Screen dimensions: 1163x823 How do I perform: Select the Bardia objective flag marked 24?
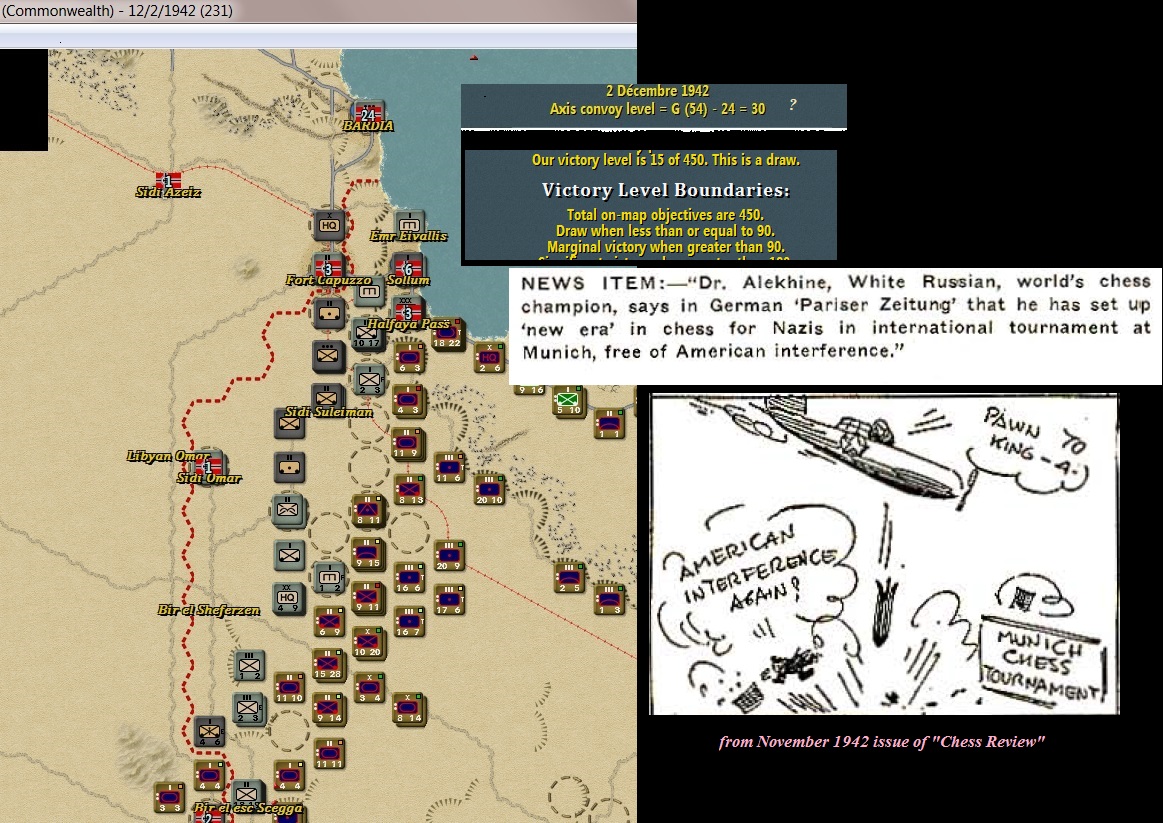pyautogui.click(x=369, y=113)
